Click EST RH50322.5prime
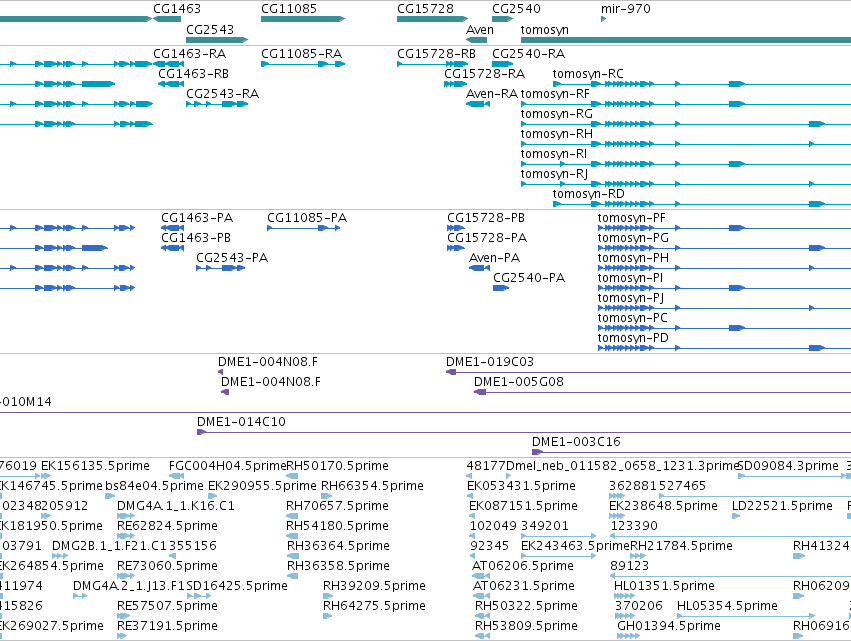The image size is (851, 641). 526,607
